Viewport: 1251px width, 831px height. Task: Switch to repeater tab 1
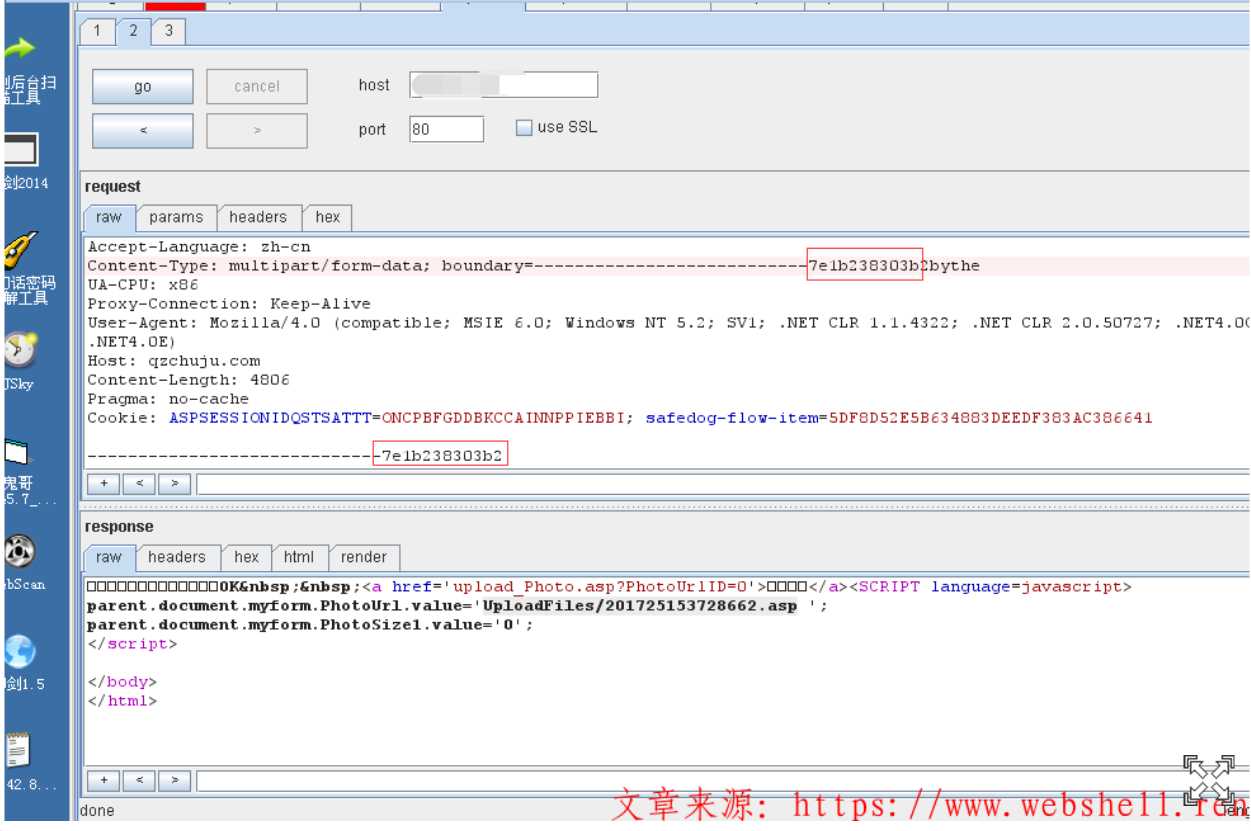click(97, 31)
